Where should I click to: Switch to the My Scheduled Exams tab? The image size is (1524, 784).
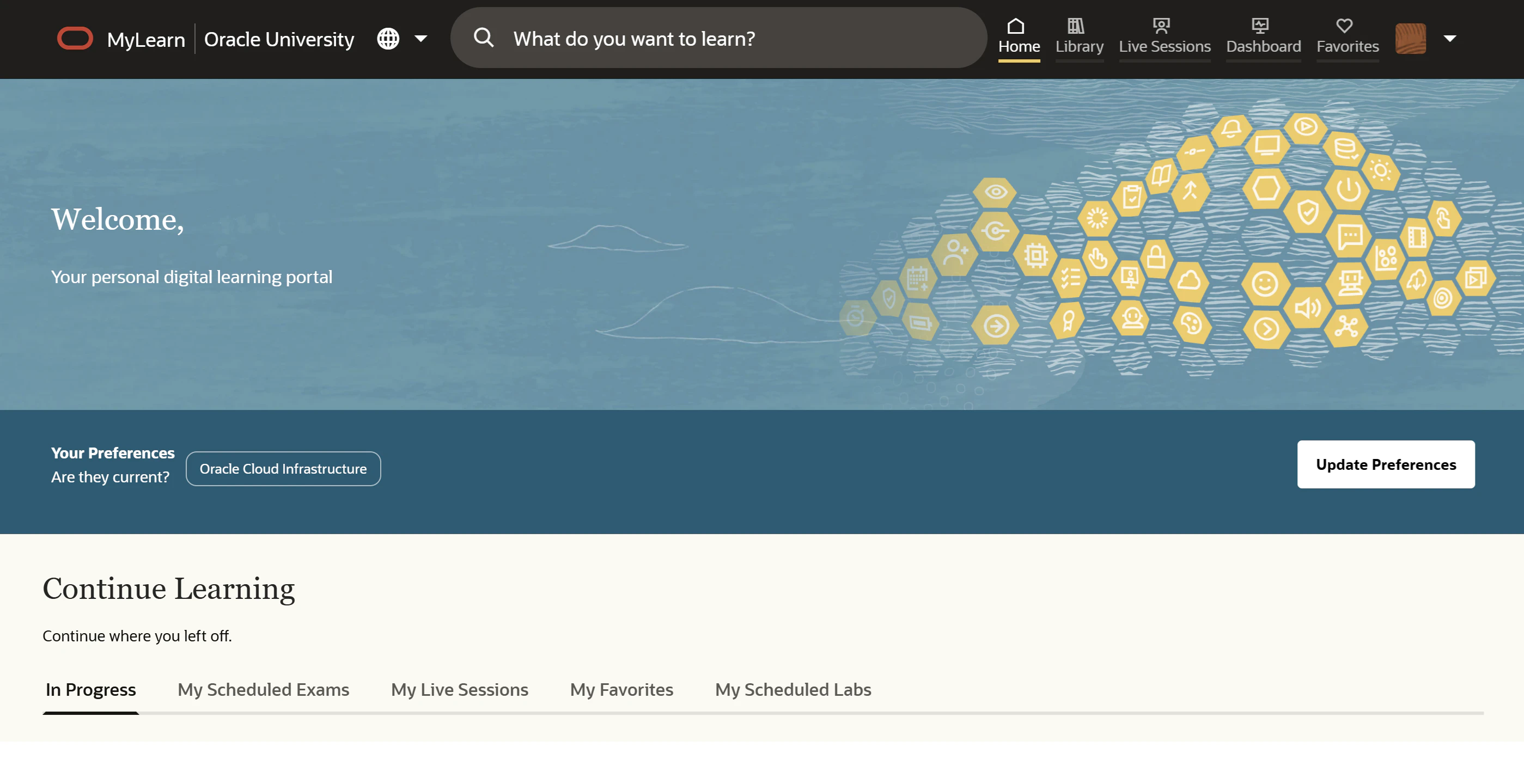coord(263,689)
